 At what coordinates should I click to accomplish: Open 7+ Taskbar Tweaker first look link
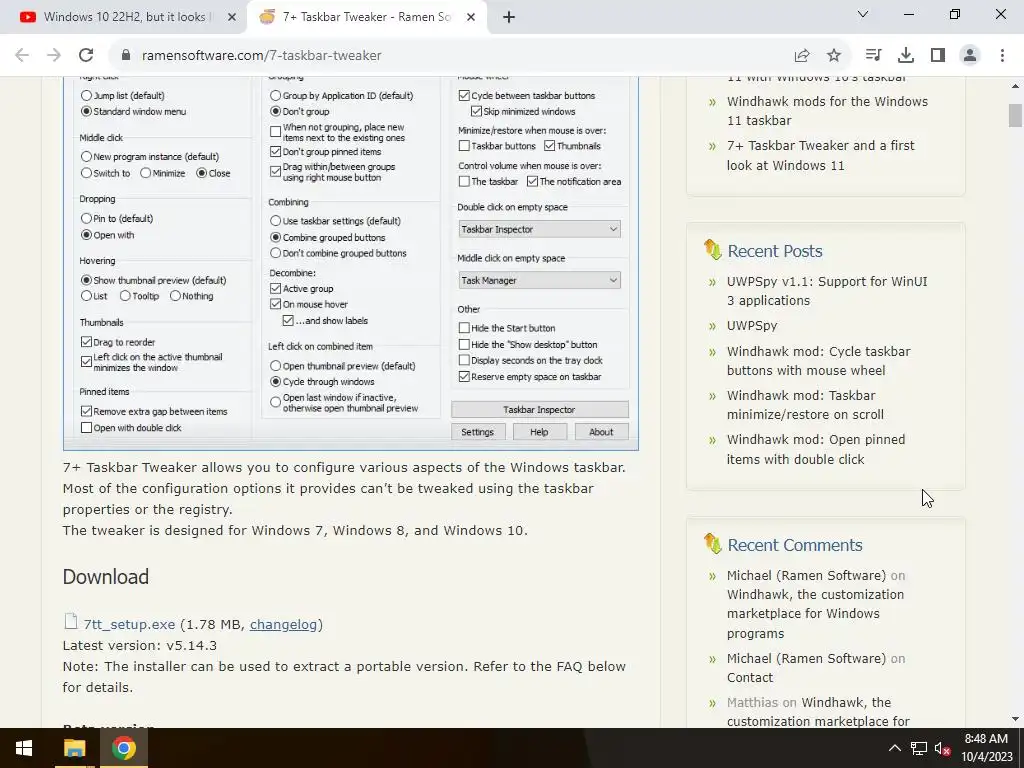820,155
